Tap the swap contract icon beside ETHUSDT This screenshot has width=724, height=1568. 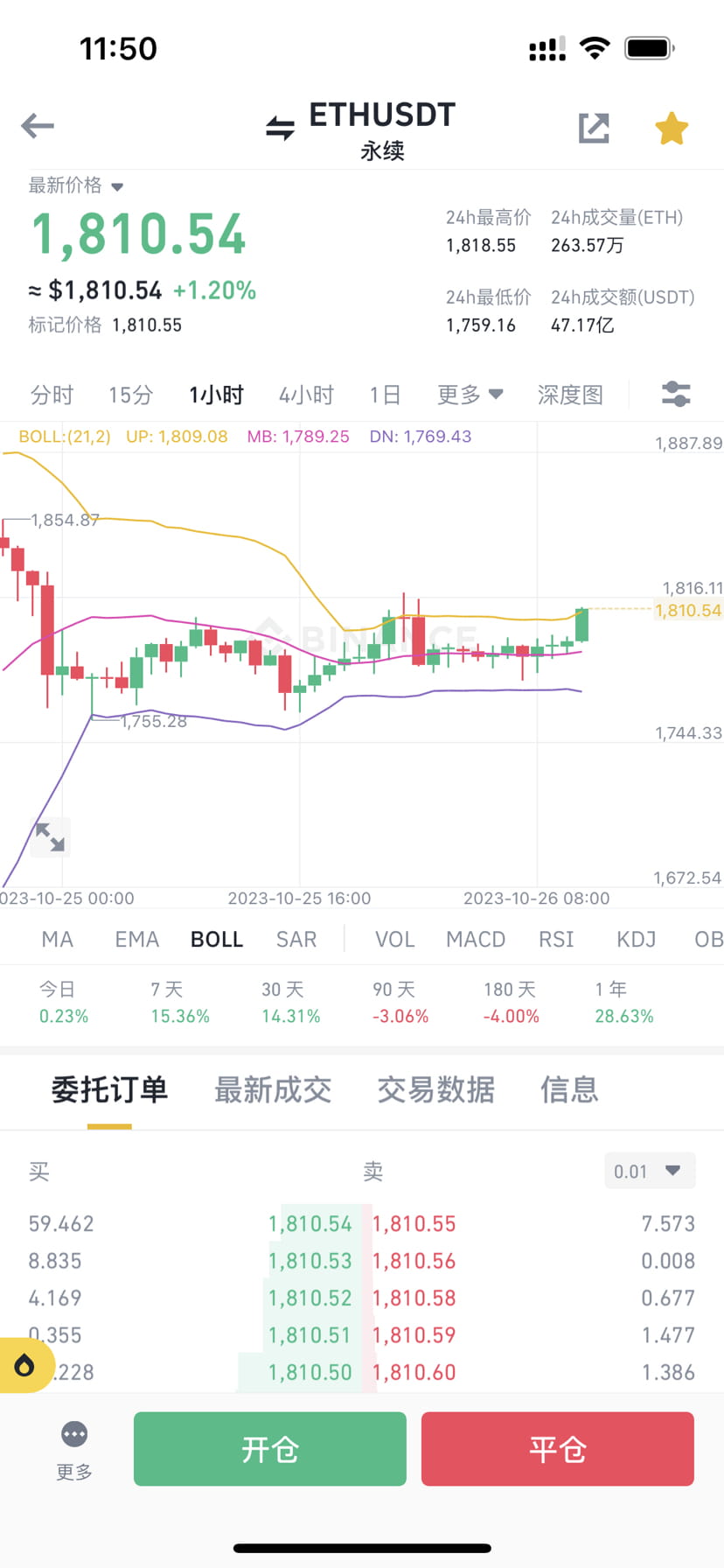[280, 129]
